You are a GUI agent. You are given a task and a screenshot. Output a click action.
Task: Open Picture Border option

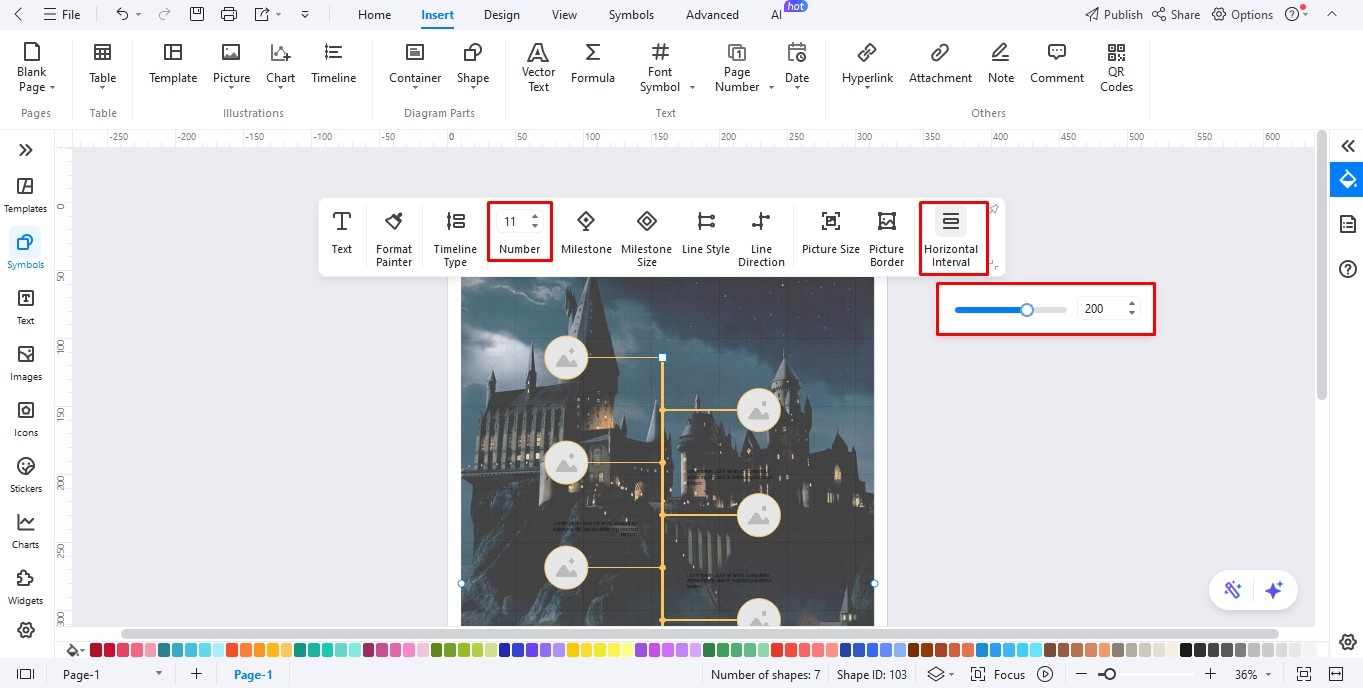pos(886,239)
